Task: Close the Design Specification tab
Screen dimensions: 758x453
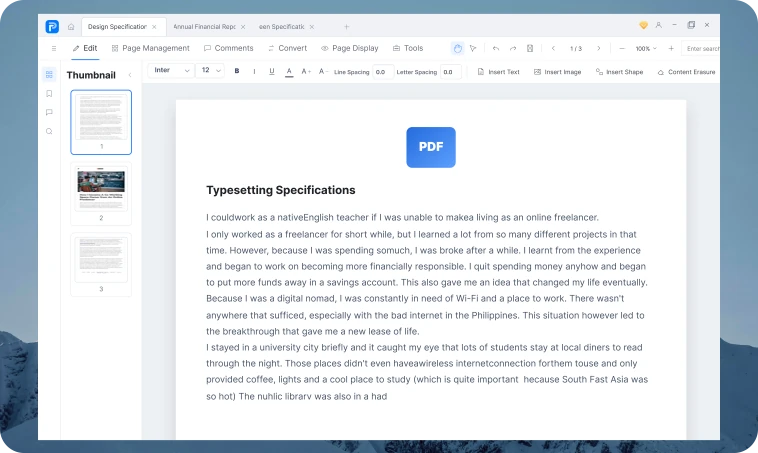Action: coord(154,27)
